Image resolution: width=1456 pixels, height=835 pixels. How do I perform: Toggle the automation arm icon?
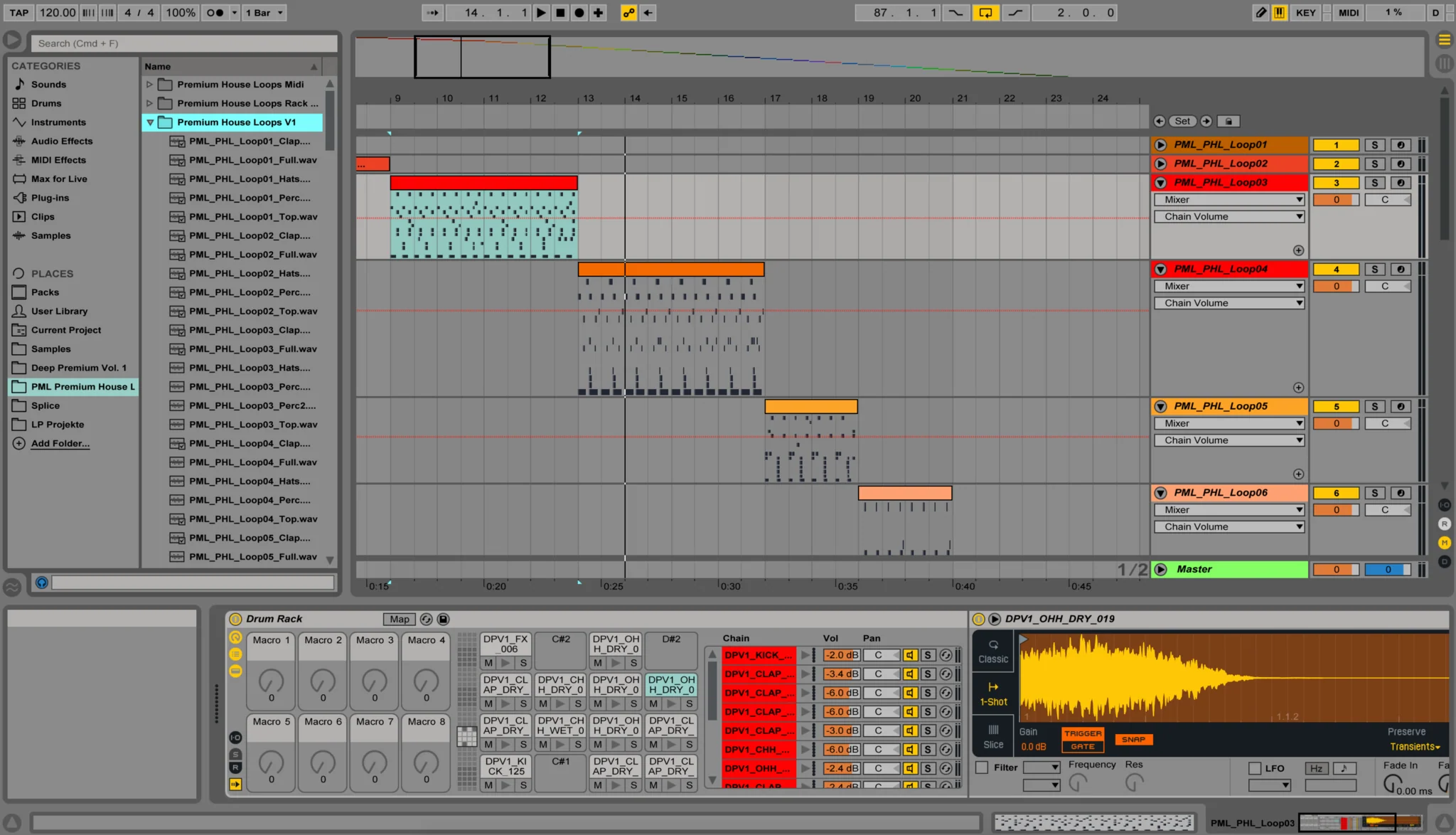tap(628, 12)
